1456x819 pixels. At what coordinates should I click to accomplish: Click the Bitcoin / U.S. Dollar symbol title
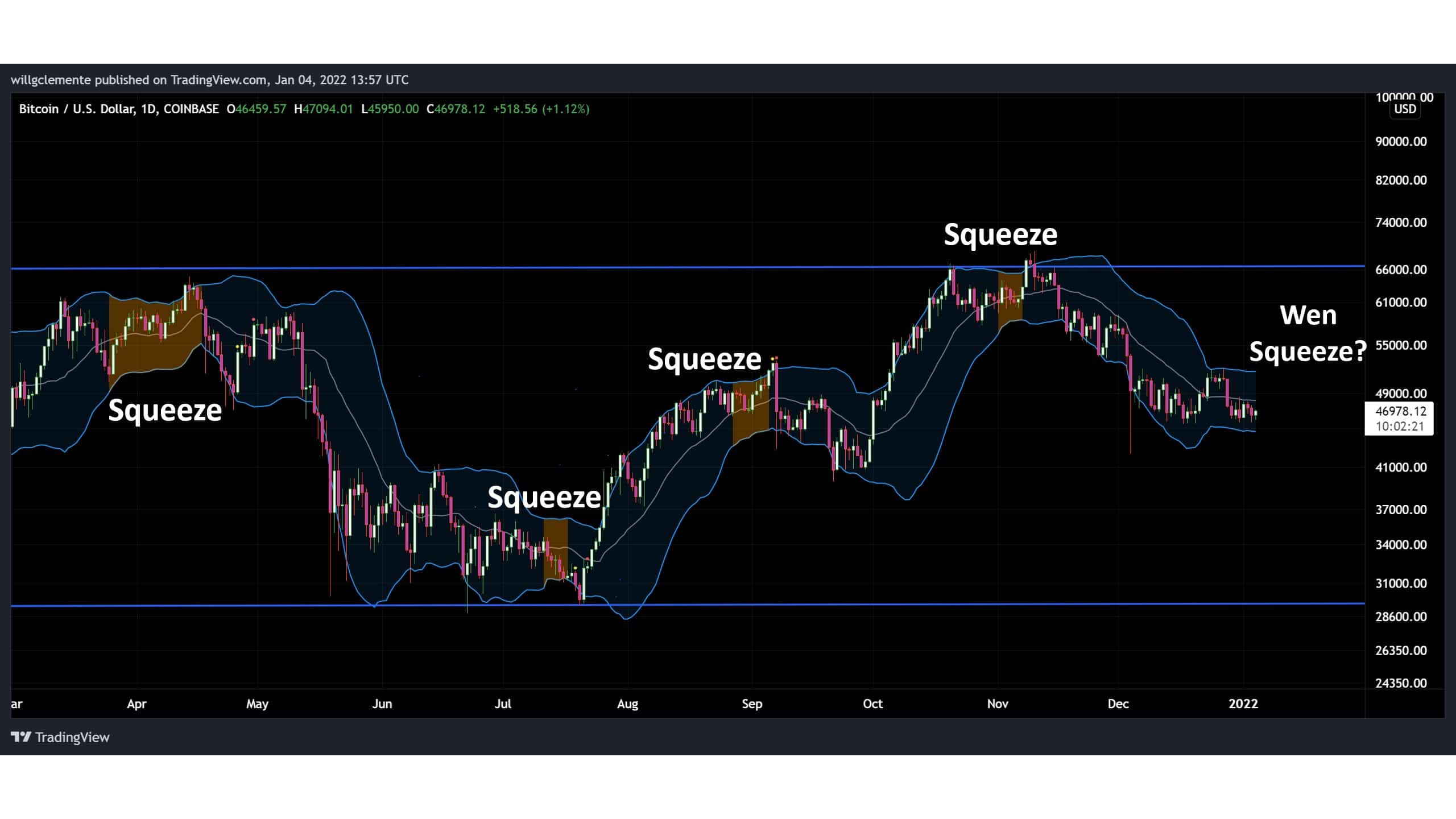77,109
